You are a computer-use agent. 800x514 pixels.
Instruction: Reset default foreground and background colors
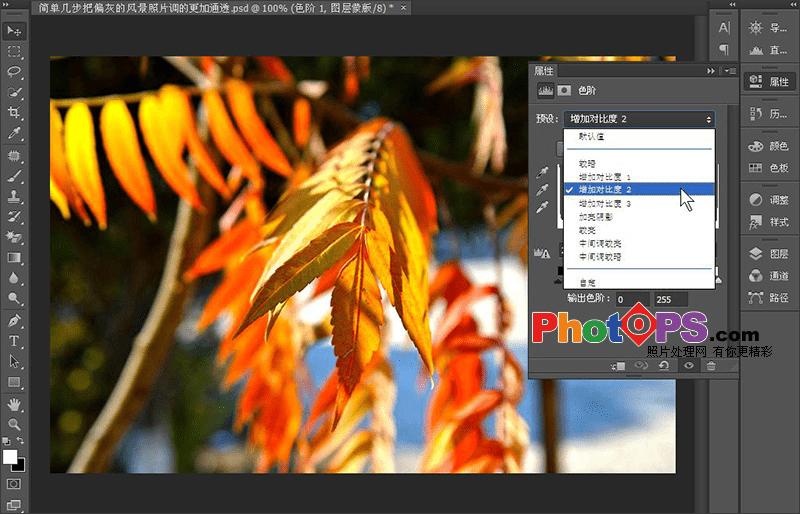pos(6,441)
